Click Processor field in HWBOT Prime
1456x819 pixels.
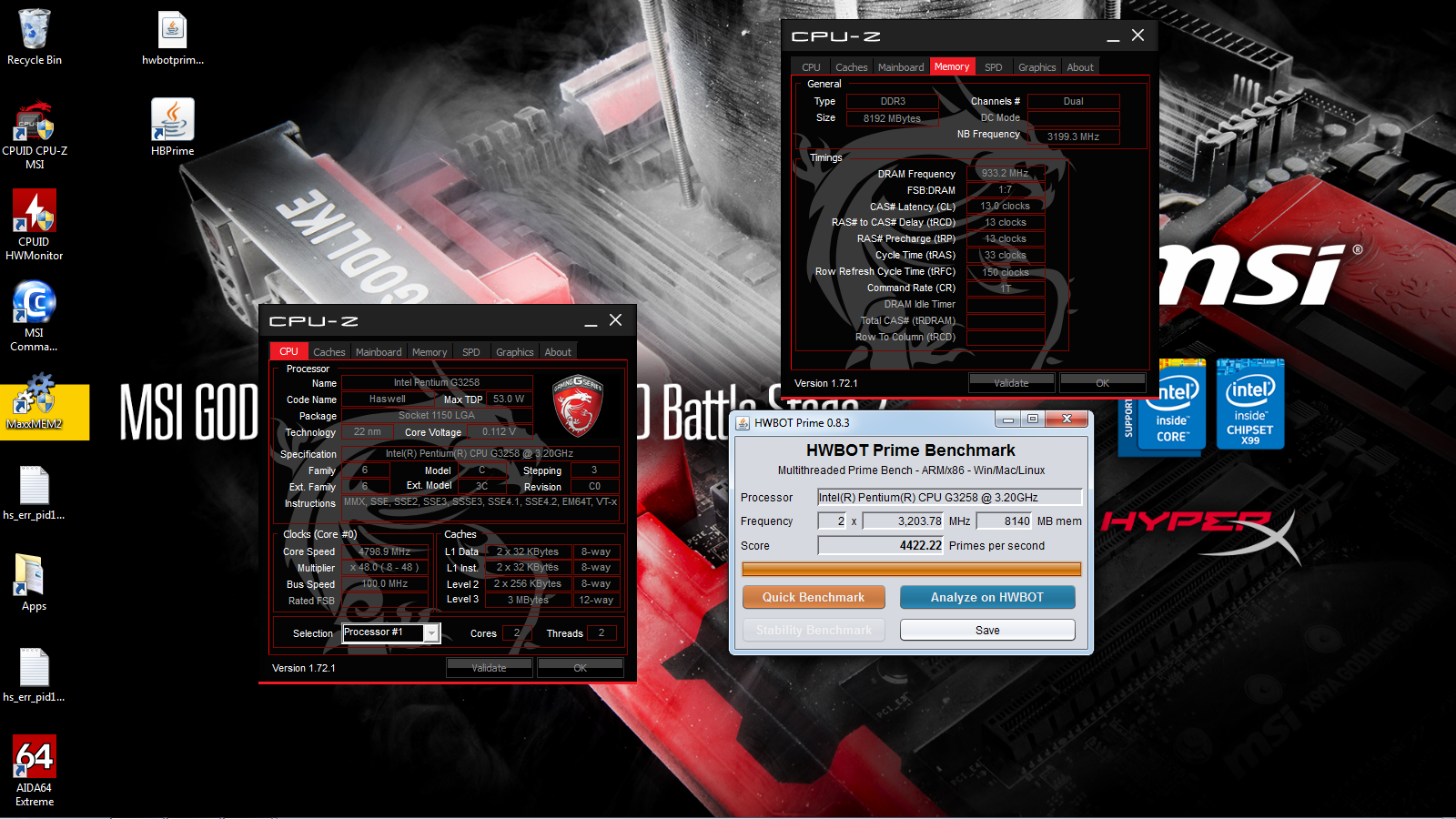tap(949, 497)
